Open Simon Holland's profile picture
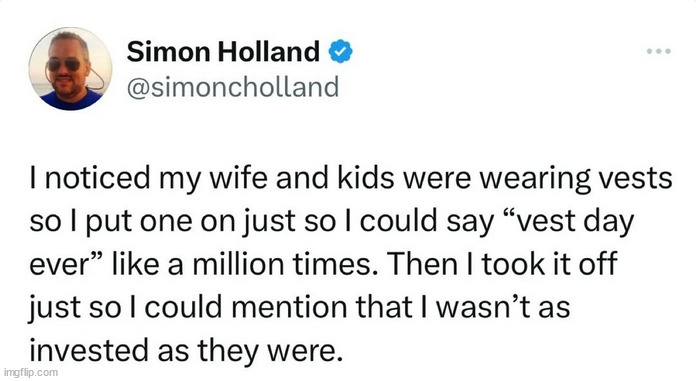The height and width of the screenshot is (381, 696). coord(70,69)
